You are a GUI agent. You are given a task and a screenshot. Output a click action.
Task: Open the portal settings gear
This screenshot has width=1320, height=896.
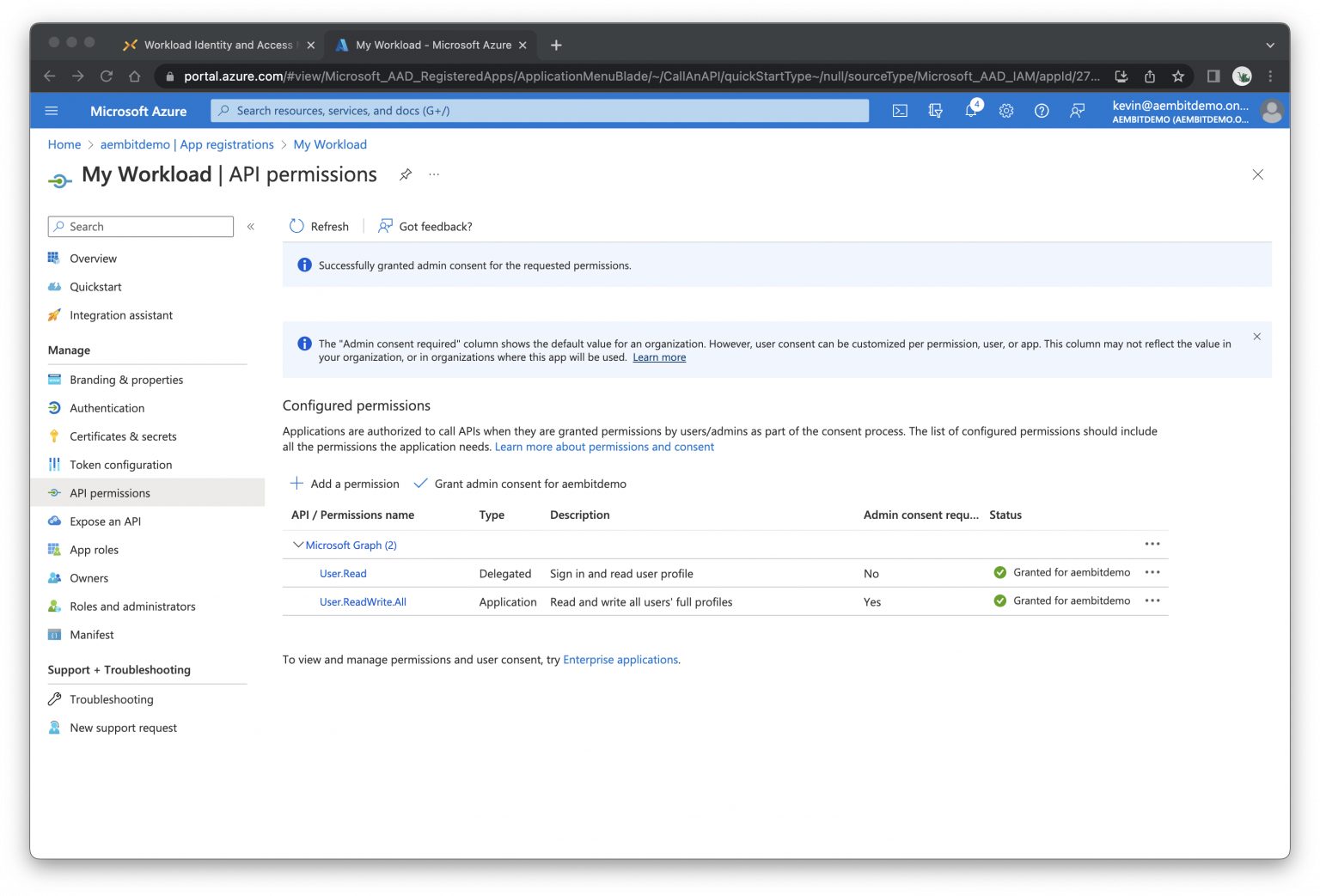1006,111
